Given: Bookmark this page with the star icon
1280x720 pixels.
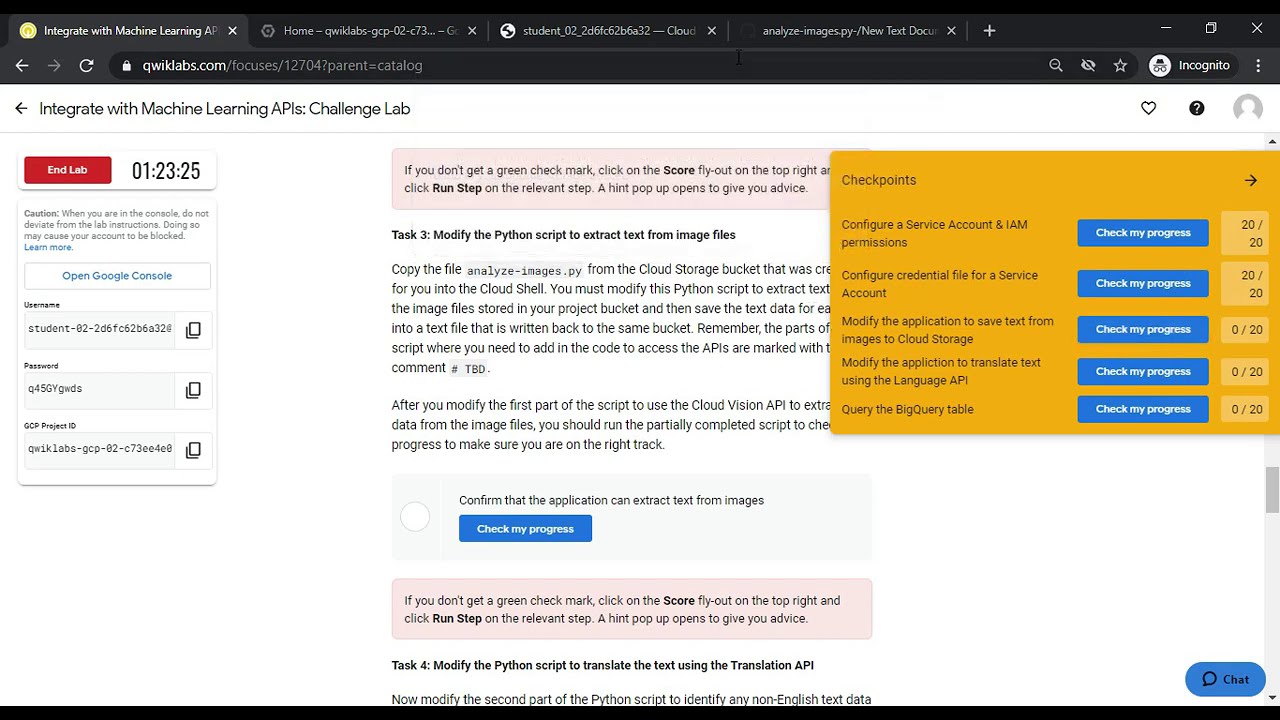Looking at the screenshot, I should point(1120,65).
